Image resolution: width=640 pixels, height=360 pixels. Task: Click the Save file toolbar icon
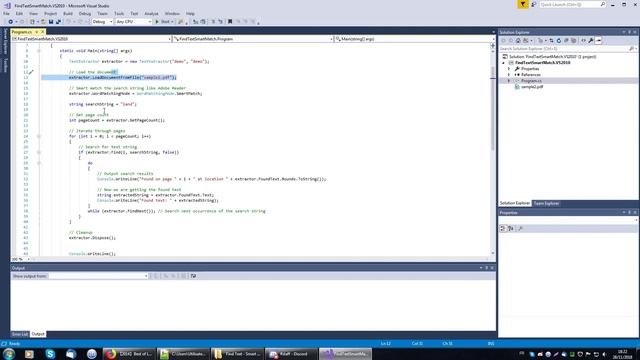pyautogui.click(x=51, y=22)
